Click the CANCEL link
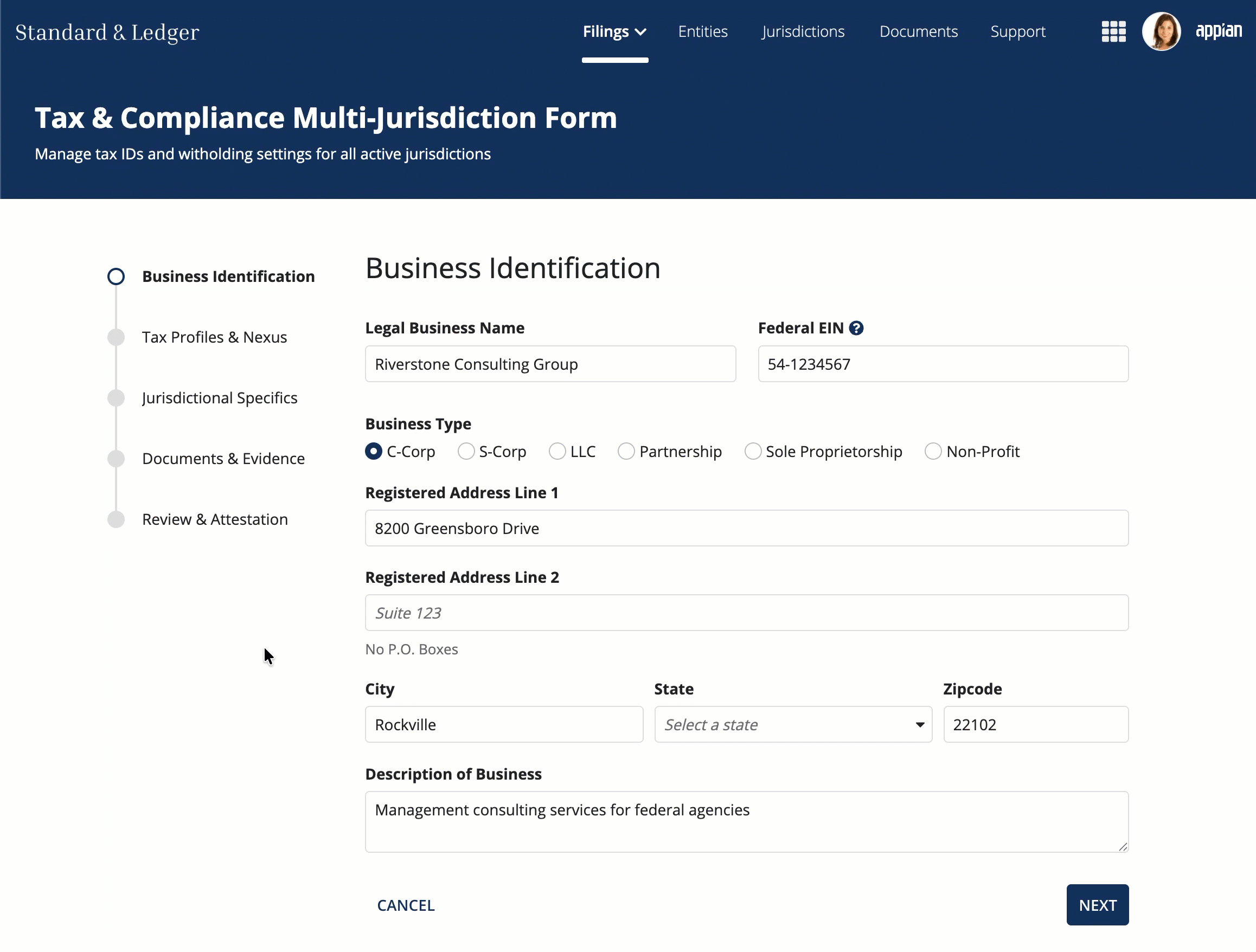Image resolution: width=1256 pixels, height=952 pixels. [406, 905]
